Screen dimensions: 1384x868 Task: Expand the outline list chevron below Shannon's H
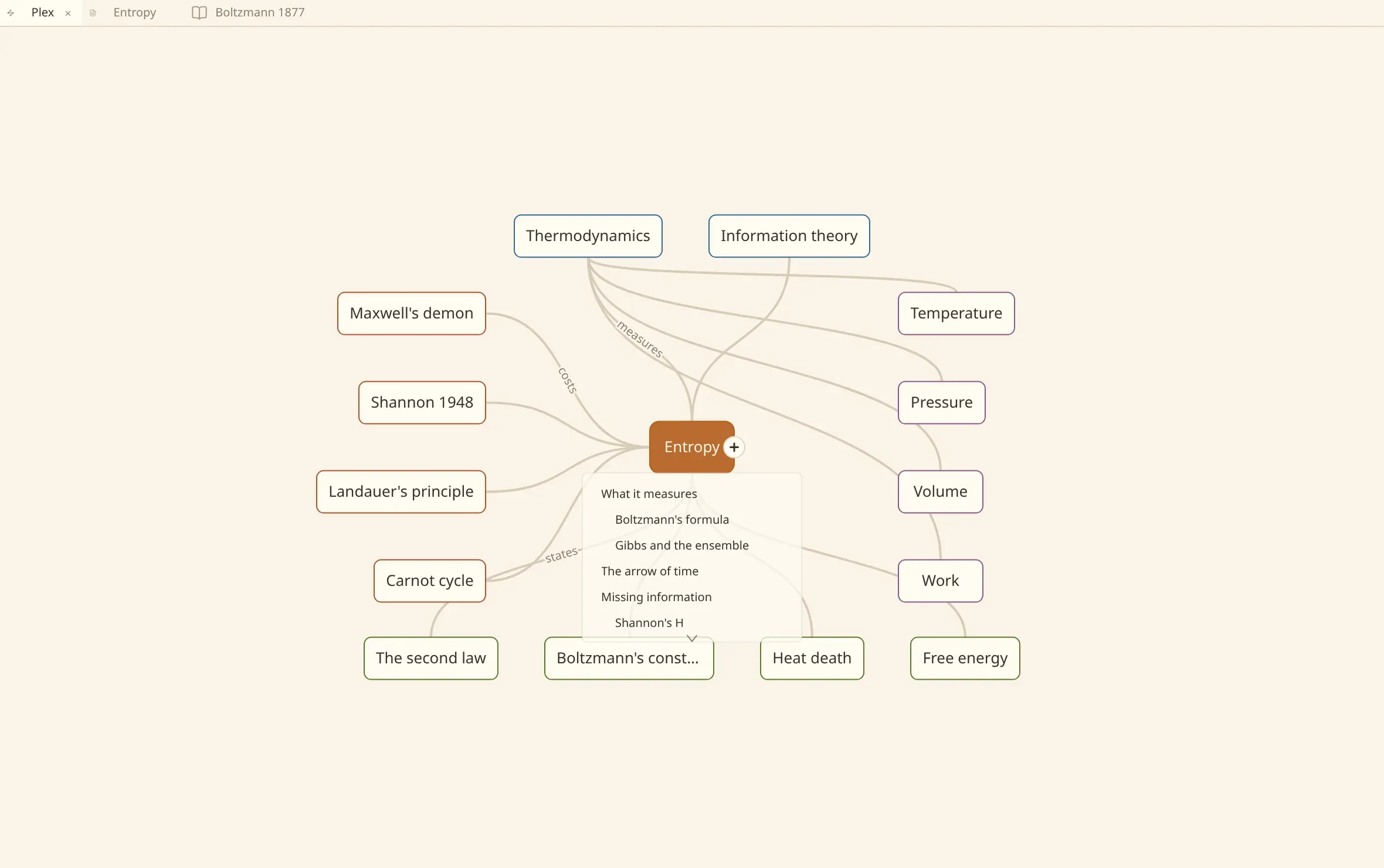tap(692, 638)
